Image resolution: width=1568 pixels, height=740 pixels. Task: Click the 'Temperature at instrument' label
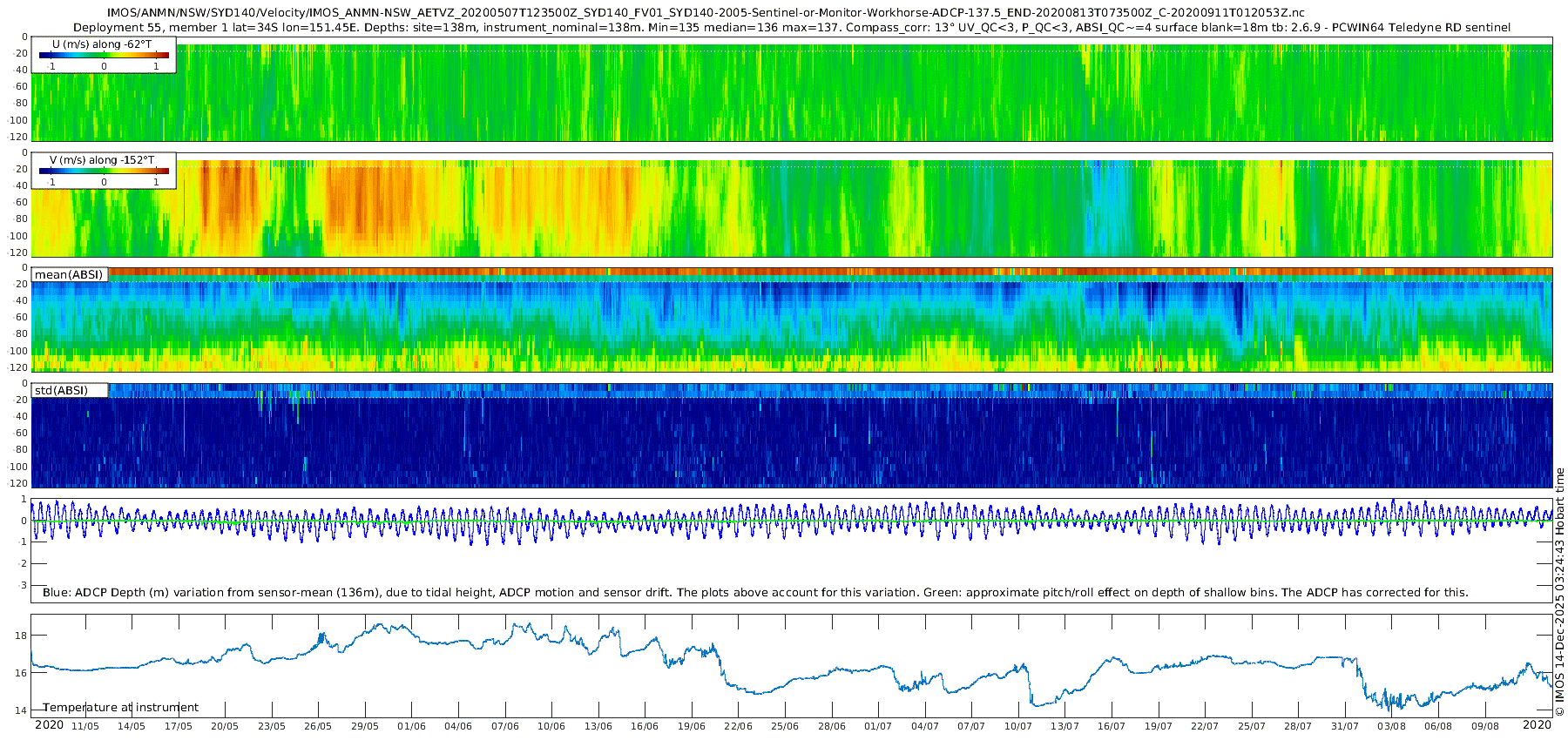click(120, 707)
